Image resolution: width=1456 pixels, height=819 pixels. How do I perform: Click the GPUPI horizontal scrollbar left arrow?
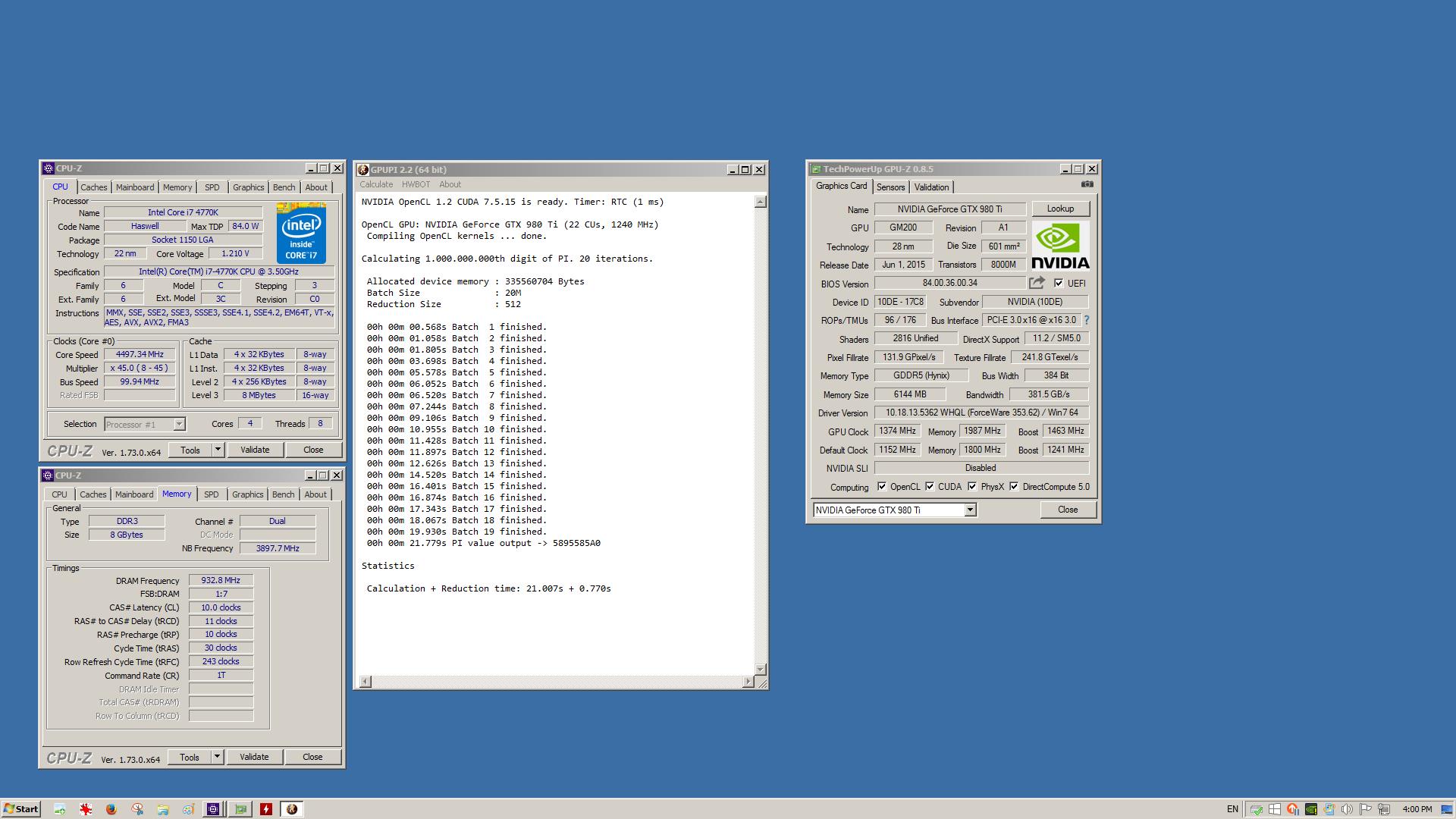coord(365,682)
